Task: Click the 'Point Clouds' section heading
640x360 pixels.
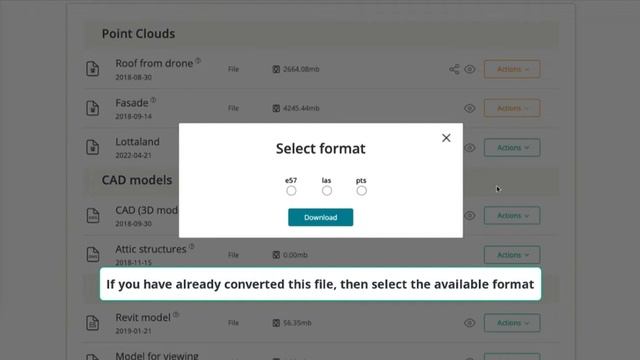Action: pyautogui.click(x=138, y=33)
